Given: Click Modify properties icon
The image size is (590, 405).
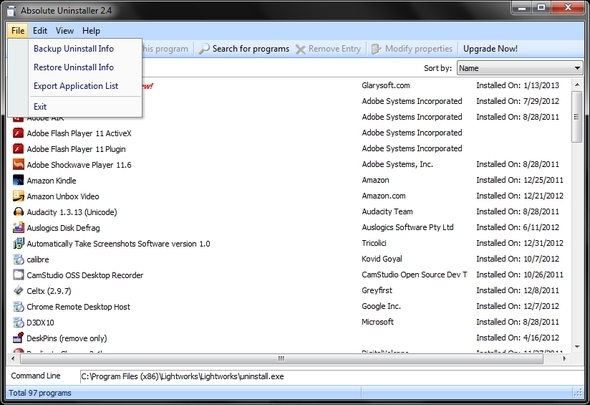Looking at the screenshot, I should coord(376,49).
